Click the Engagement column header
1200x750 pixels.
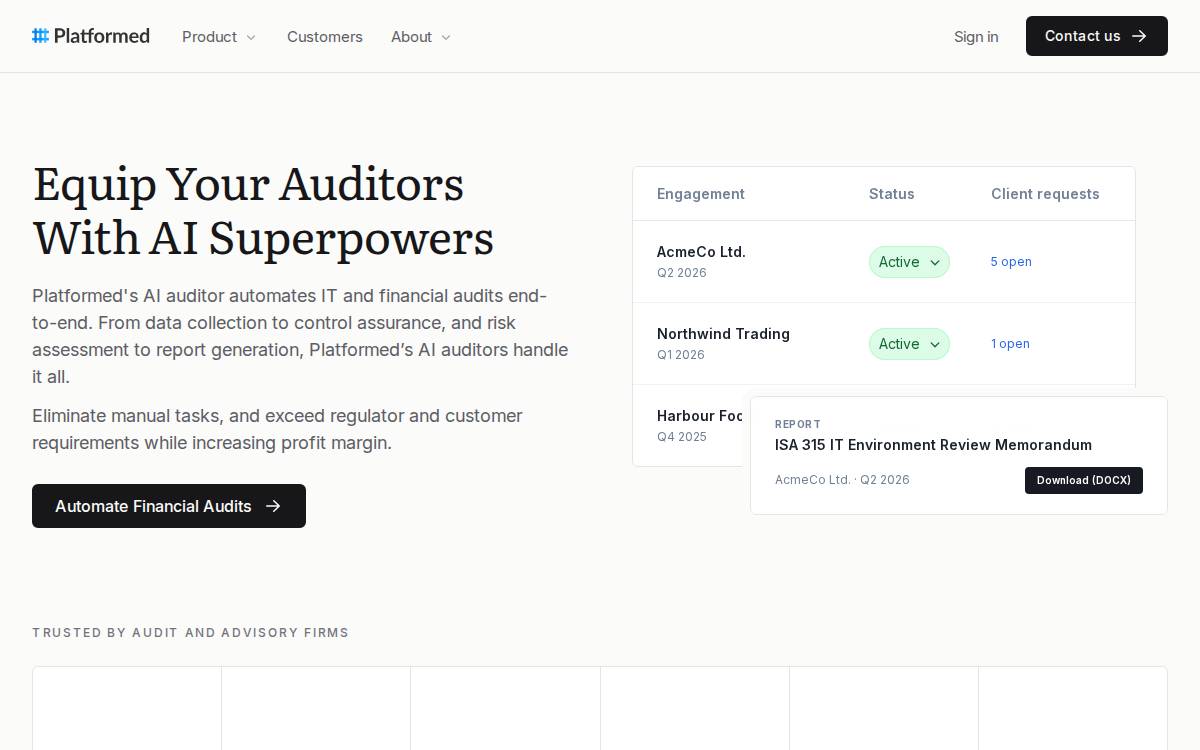tap(701, 194)
